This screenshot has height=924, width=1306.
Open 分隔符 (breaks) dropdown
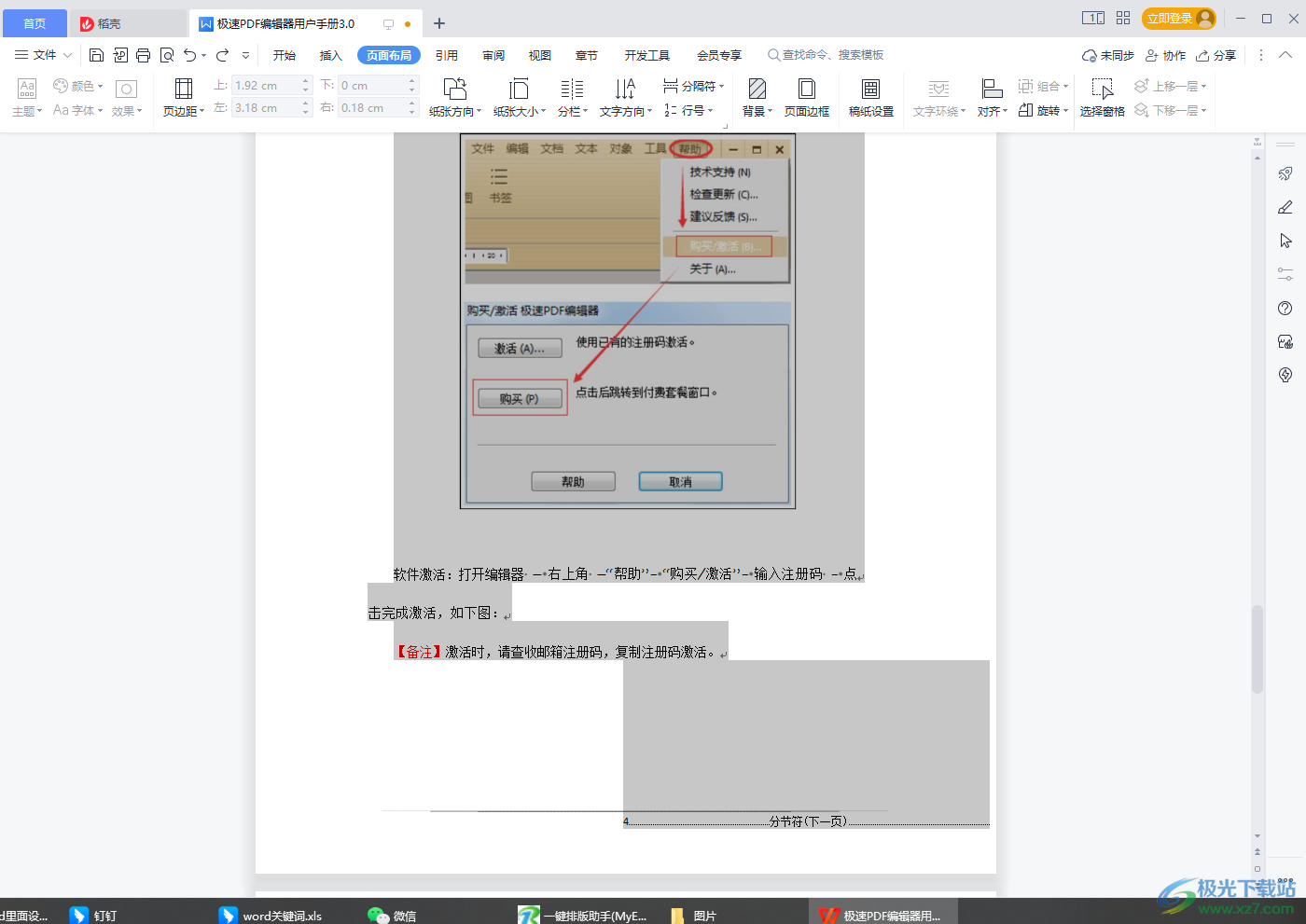click(x=693, y=86)
